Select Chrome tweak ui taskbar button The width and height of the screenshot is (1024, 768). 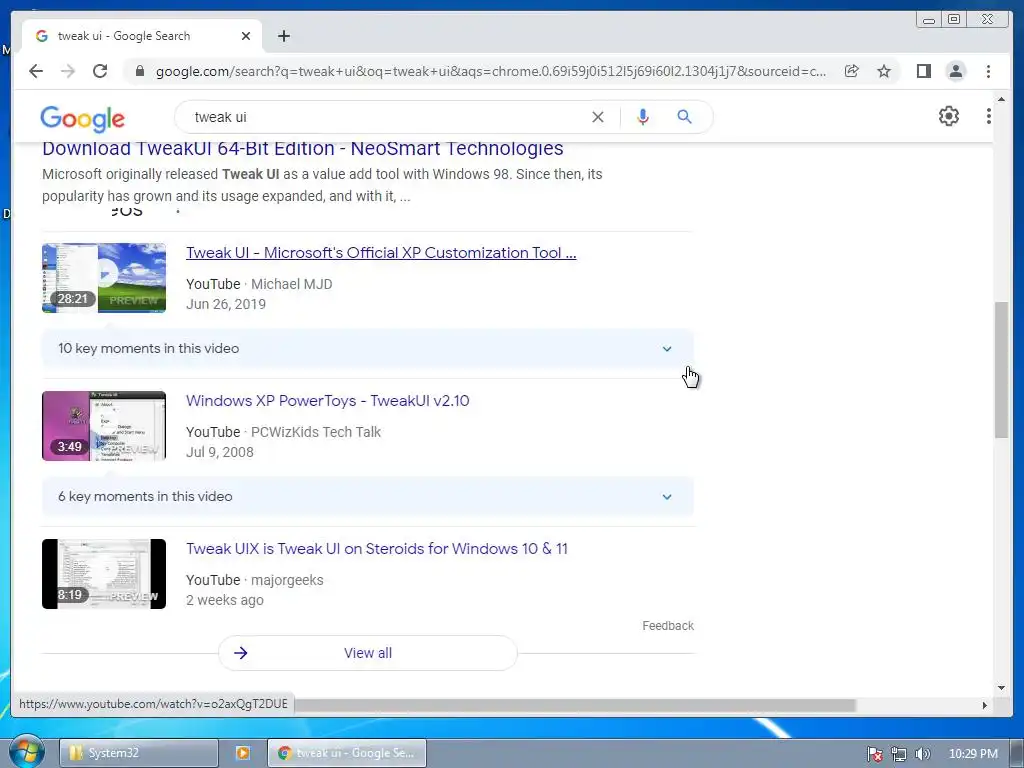coord(347,753)
